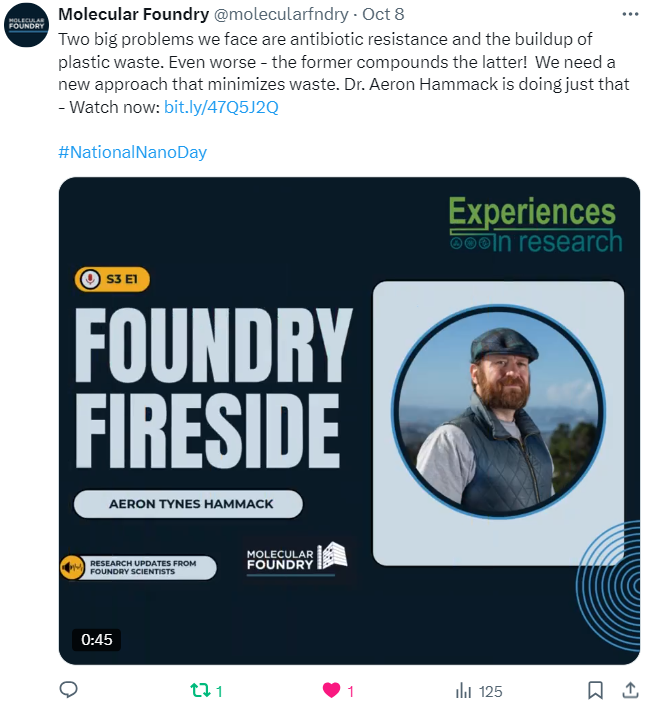Open the bit.ly/47Q5J2Q link

[221, 107]
